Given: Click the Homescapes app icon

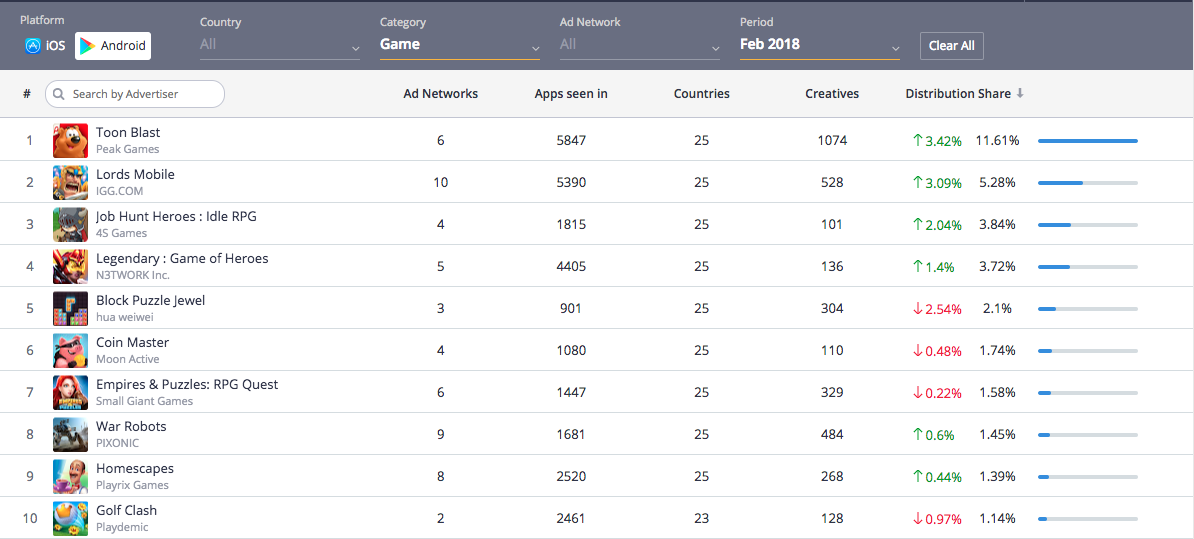Looking at the screenshot, I should point(70,477).
